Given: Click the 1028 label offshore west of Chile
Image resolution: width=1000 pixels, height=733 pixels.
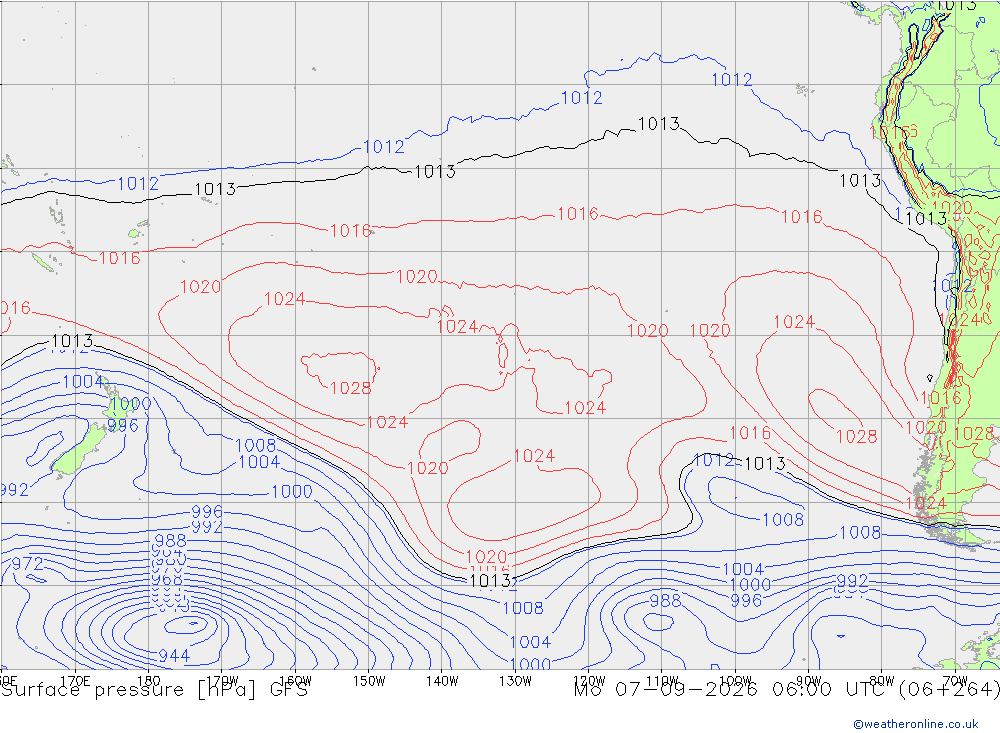Looking at the screenshot, I should pos(857,436).
